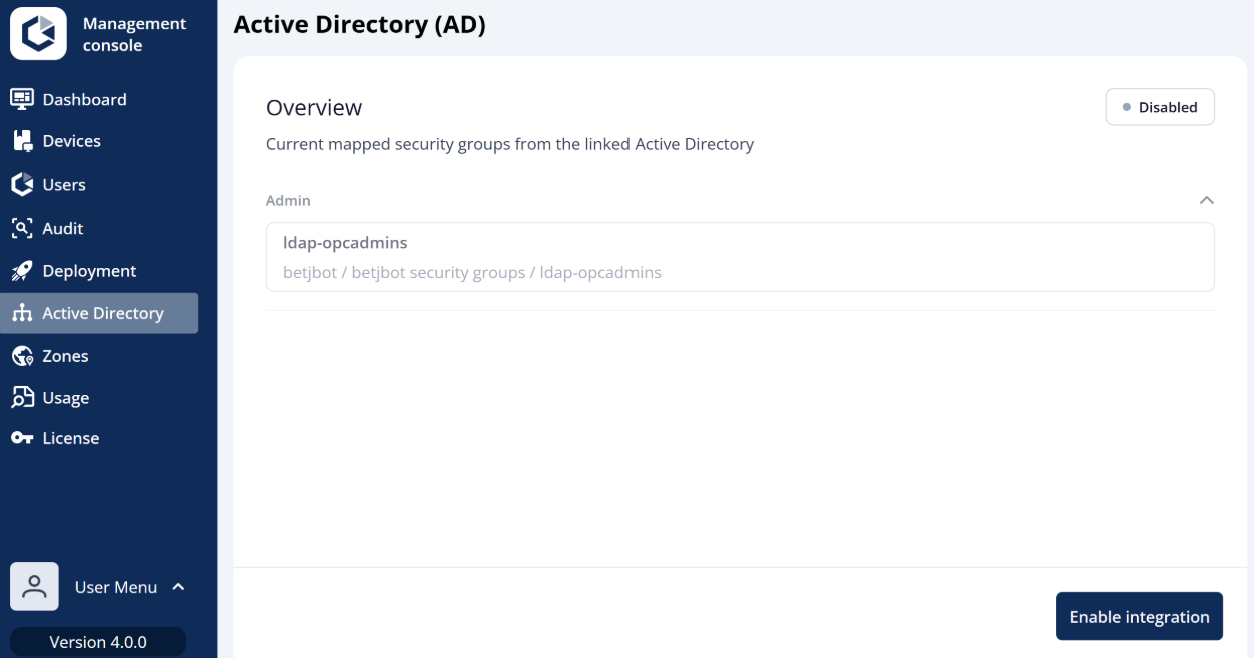Open the User Menu label
Viewport: 1254px width, 658px height.
(x=116, y=587)
